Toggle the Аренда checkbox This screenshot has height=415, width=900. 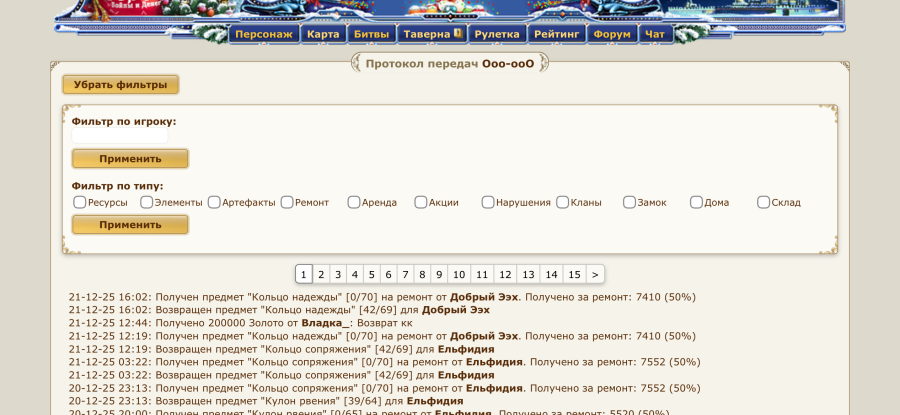click(354, 202)
